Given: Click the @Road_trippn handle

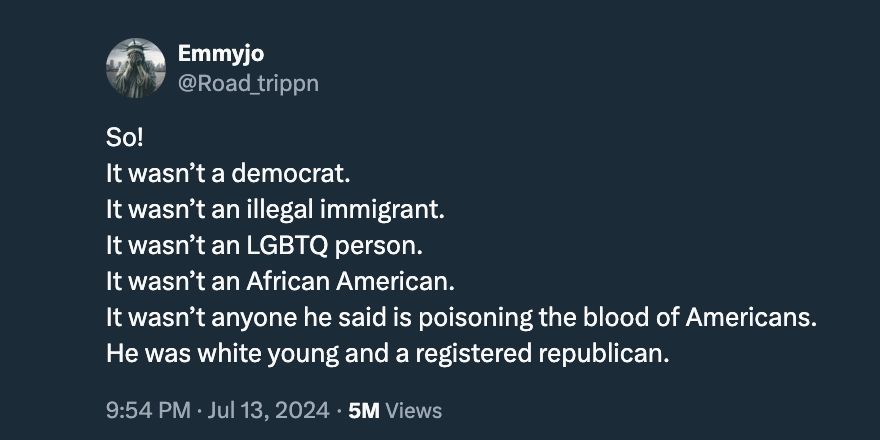Looking at the screenshot, I should [247, 83].
